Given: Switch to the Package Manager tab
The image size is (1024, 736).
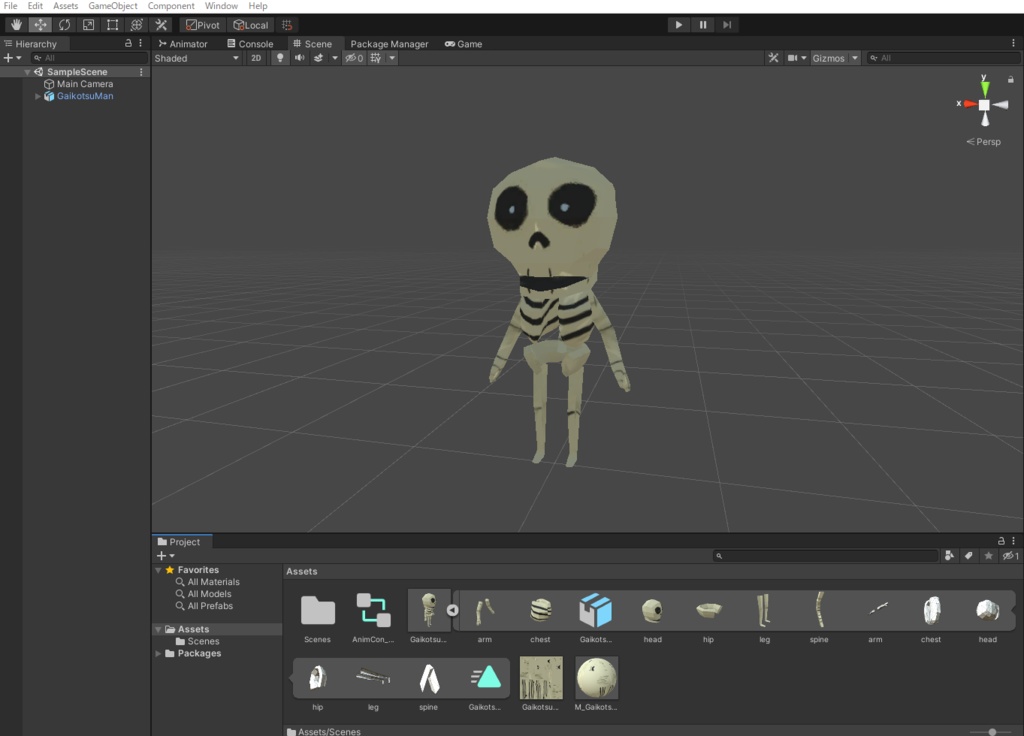Looking at the screenshot, I should pyautogui.click(x=389, y=44).
